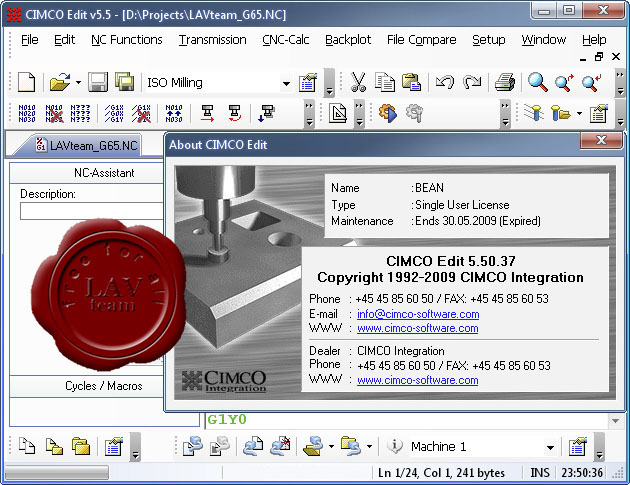The image size is (630, 485).
Task: Open the Transmission menu
Action: [213, 40]
